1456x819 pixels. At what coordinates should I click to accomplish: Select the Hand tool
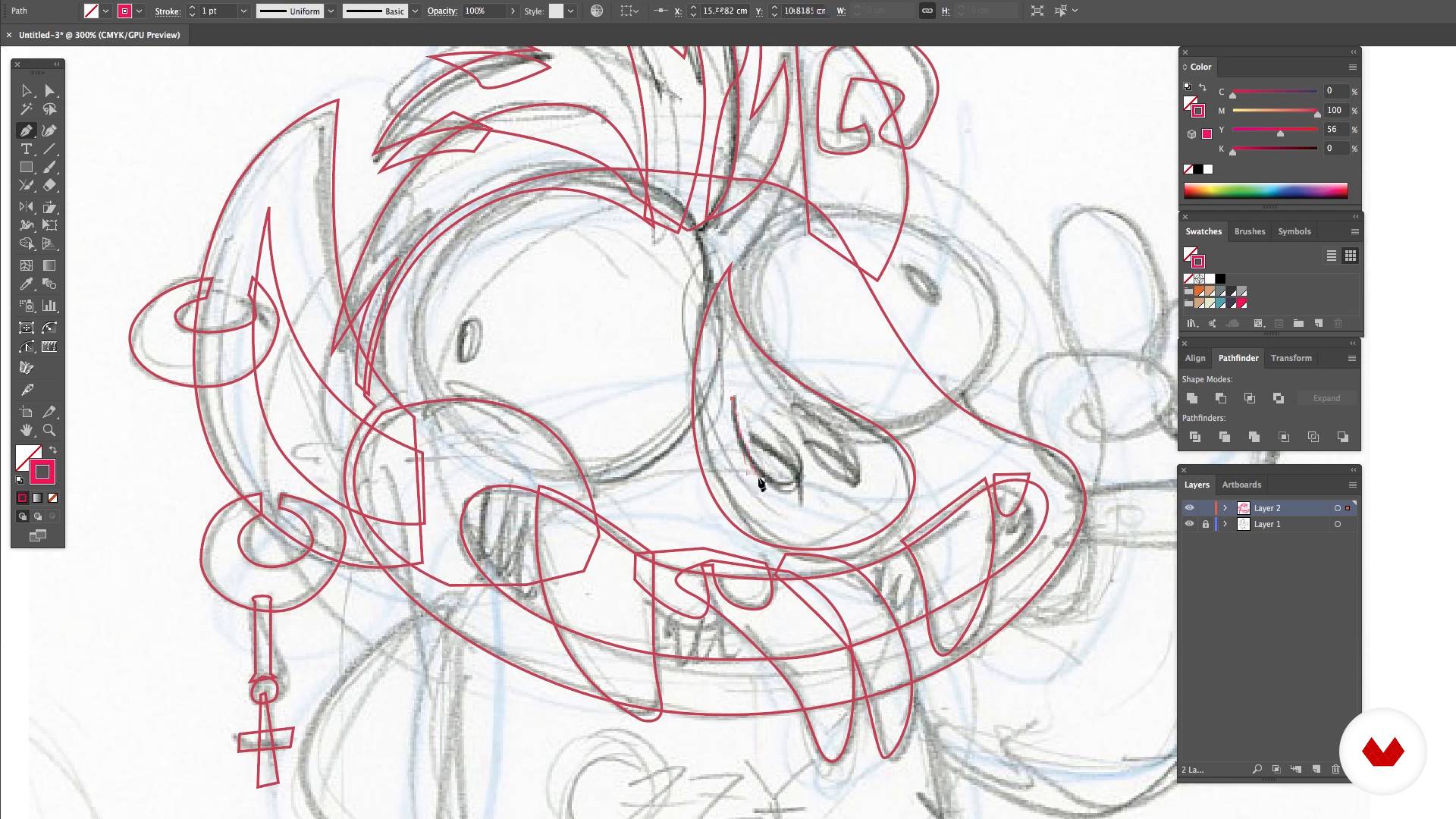(27, 430)
